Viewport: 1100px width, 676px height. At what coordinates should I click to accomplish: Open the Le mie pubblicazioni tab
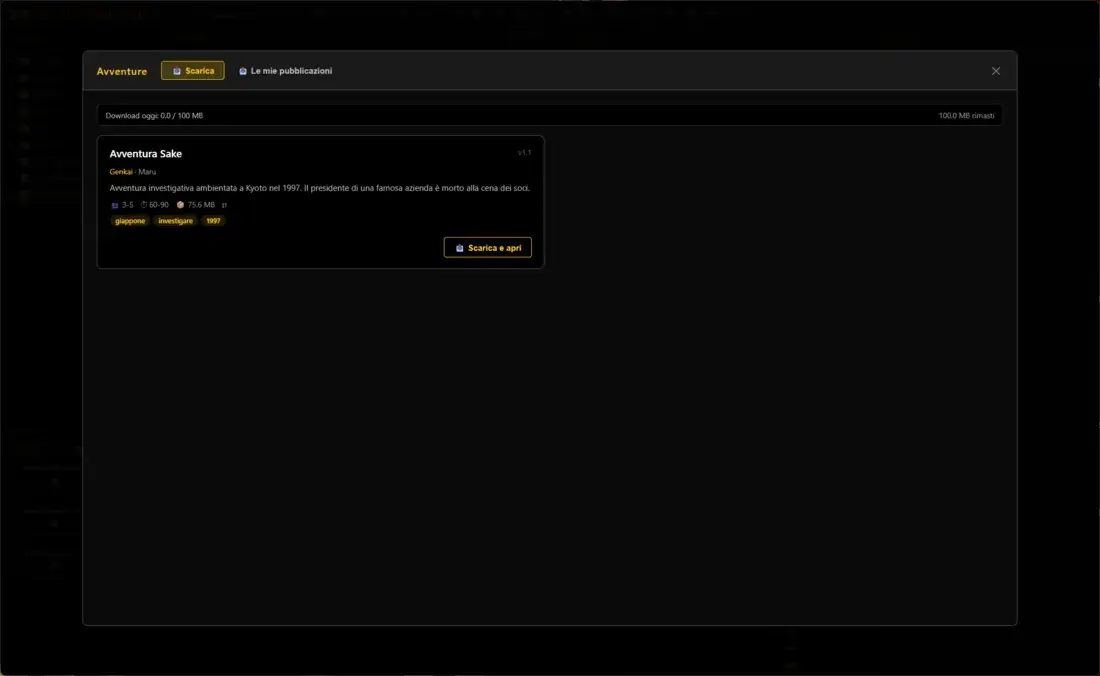coord(285,71)
